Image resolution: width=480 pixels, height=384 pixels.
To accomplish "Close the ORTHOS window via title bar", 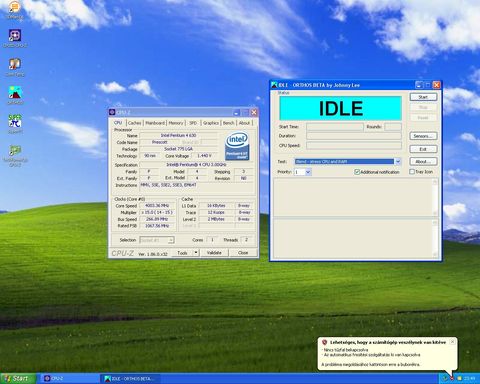I will tap(436, 85).
